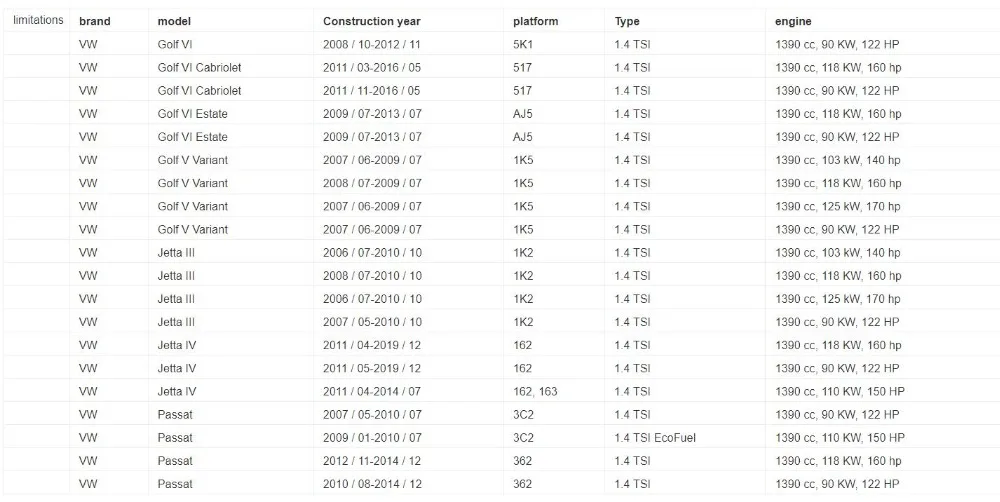Image resolution: width=1000 pixels, height=502 pixels.
Task: Click the '5K1' platform cell
Action: [522, 45]
